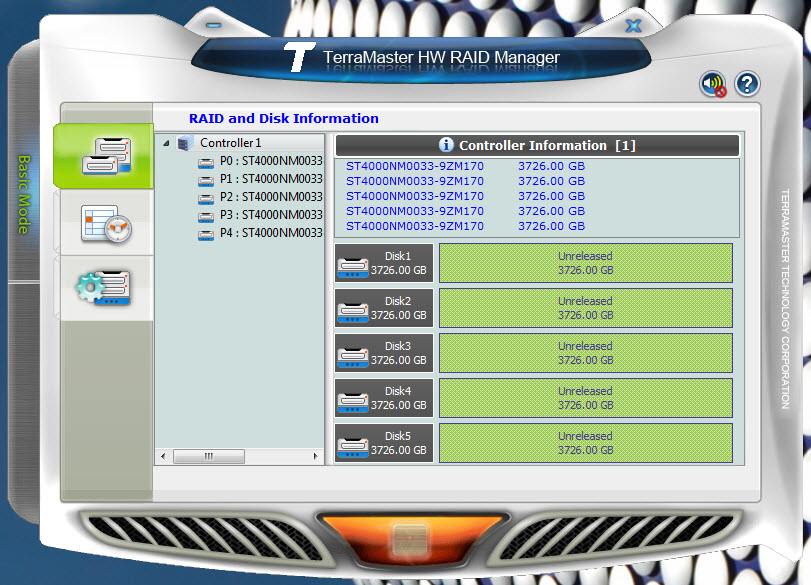Click the TerraMaster T logo
Screen dimensions: 811x585
click(x=299, y=57)
